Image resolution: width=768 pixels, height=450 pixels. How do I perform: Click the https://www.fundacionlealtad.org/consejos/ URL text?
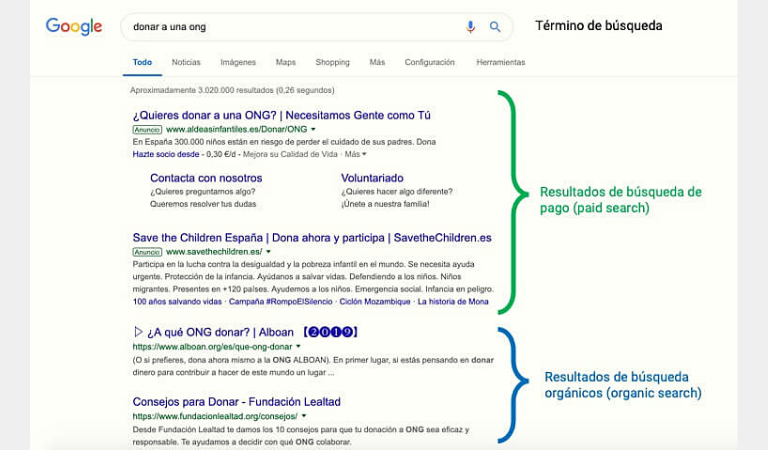[215, 416]
